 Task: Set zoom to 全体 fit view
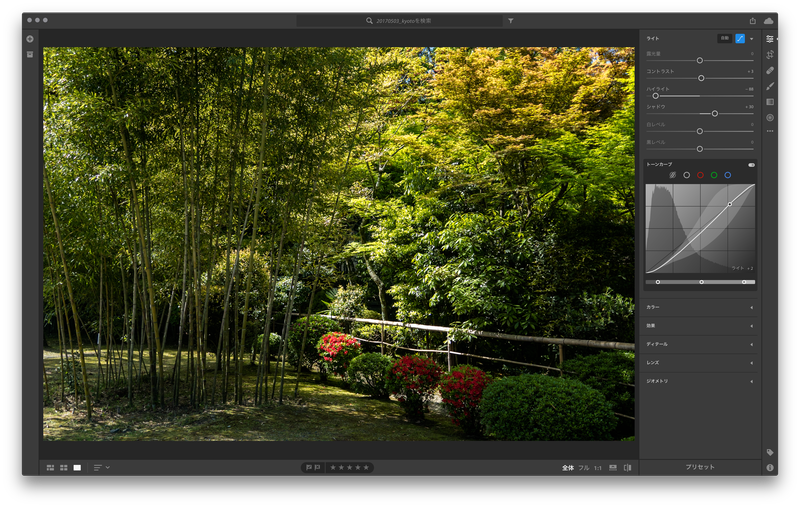(568, 468)
